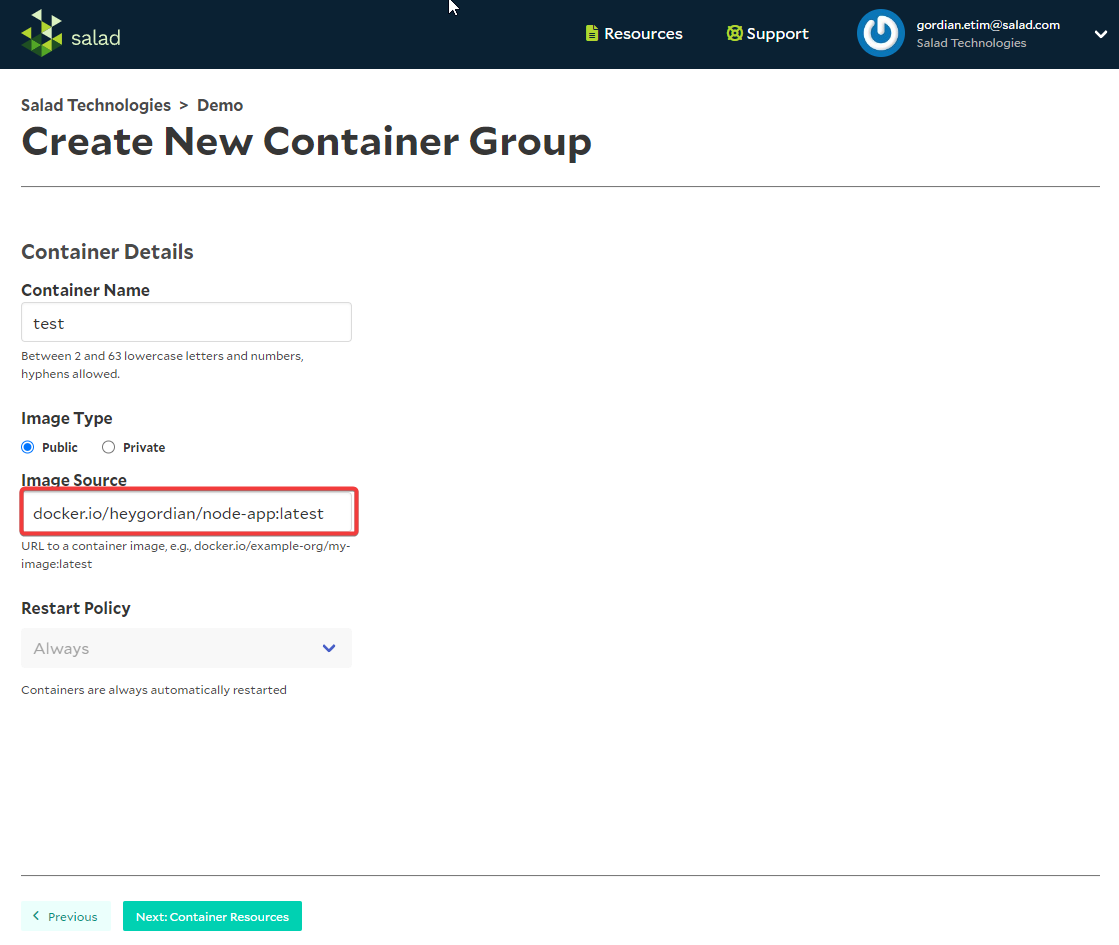Click the user avatar power icon
This screenshot has height=945, width=1119.
(x=880, y=33)
